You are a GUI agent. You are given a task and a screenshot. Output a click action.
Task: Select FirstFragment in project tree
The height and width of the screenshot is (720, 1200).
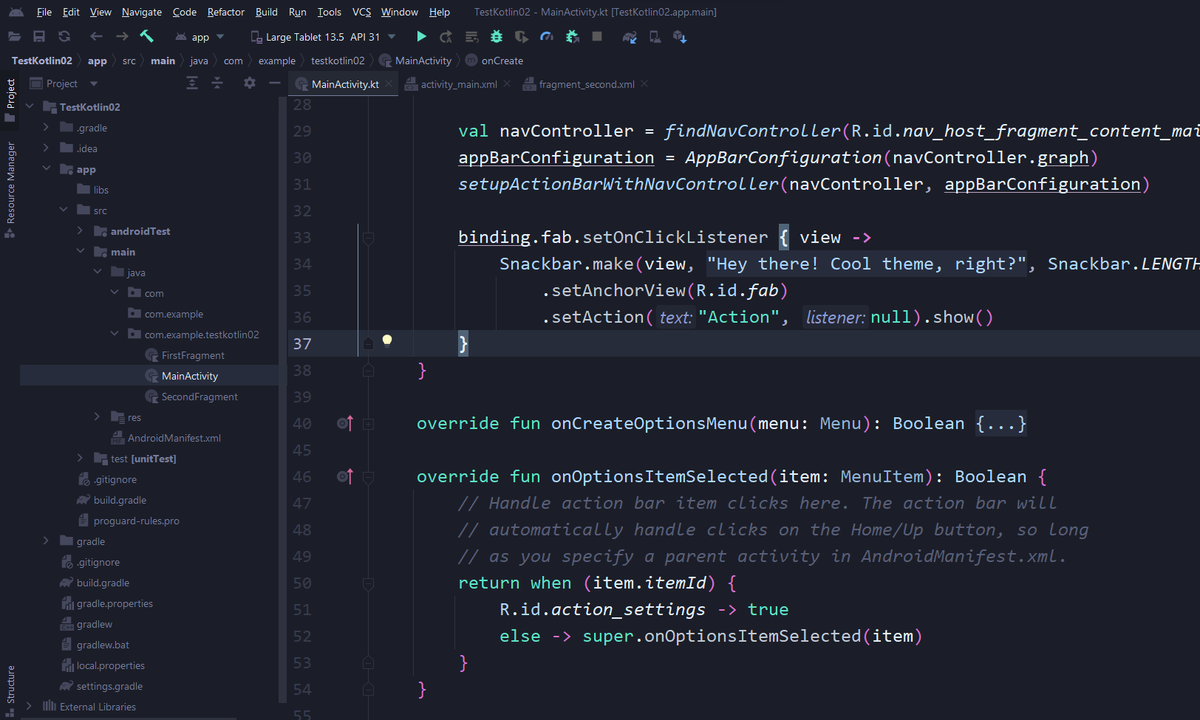click(192, 355)
